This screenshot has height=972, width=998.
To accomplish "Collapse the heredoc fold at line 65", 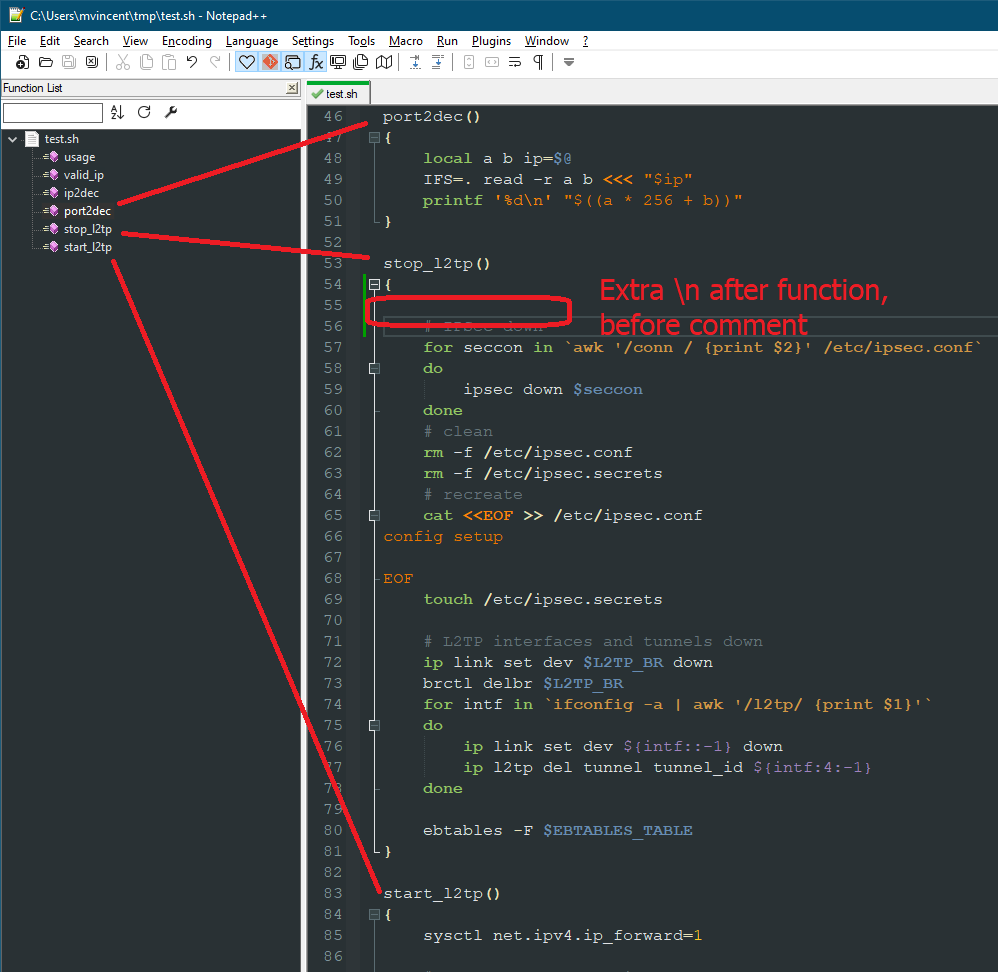I will [374, 516].
